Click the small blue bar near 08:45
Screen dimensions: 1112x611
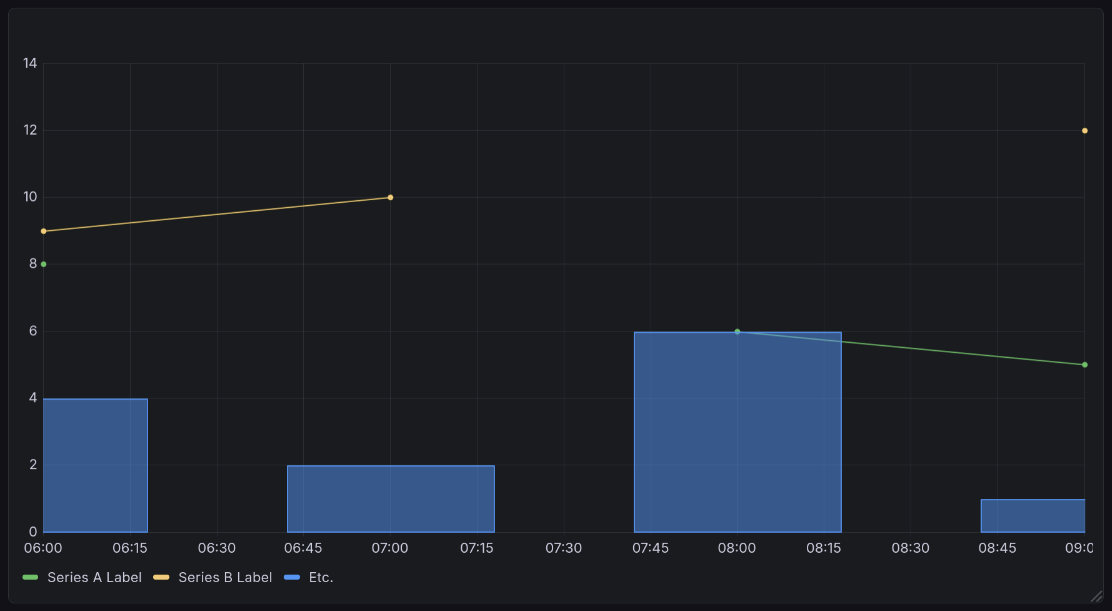coord(1032,514)
